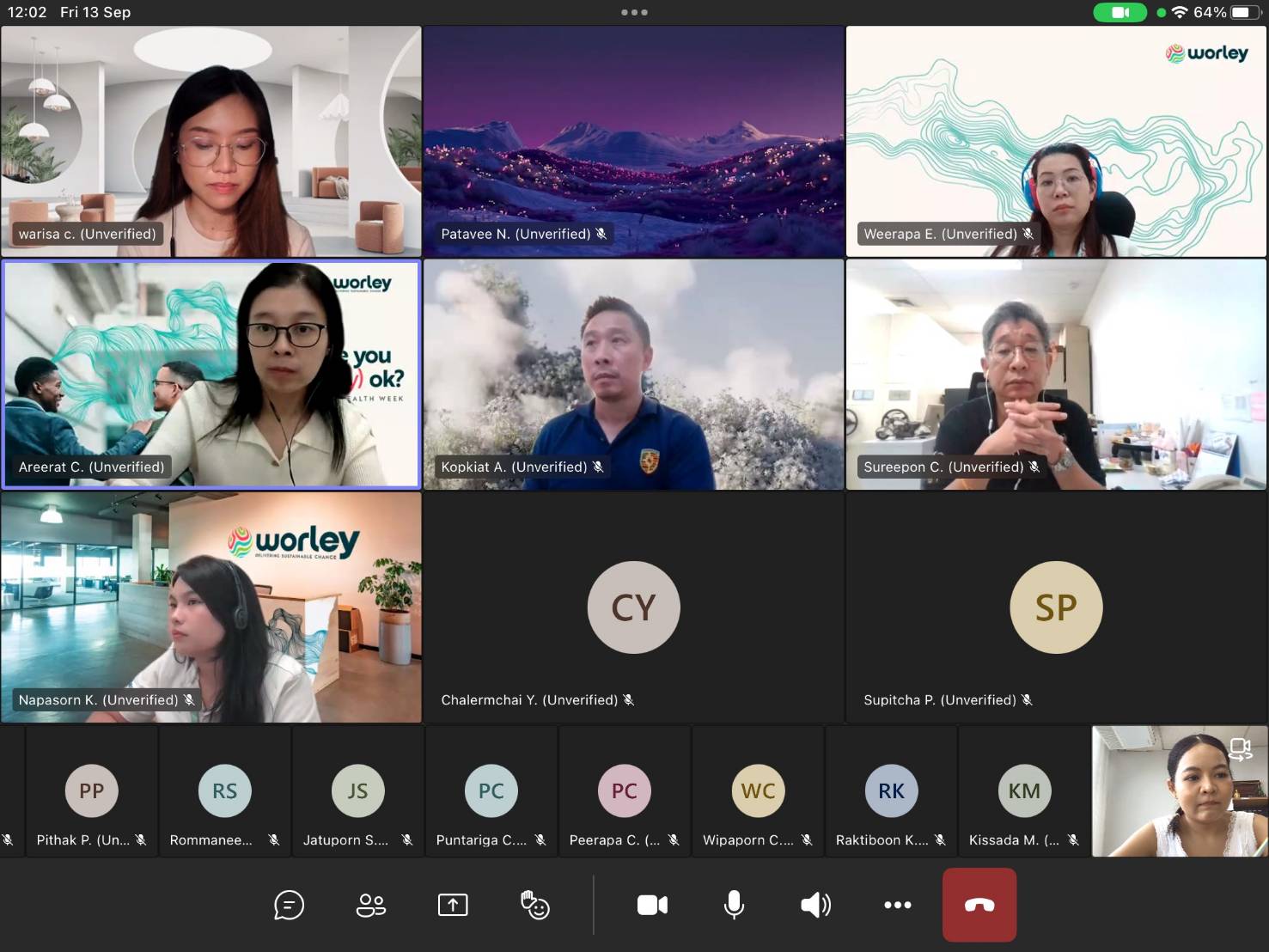This screenshot has height=952, width=1269.
Task: Tap the PC avatar for Puntariga C.
Action: click(491, 790)
